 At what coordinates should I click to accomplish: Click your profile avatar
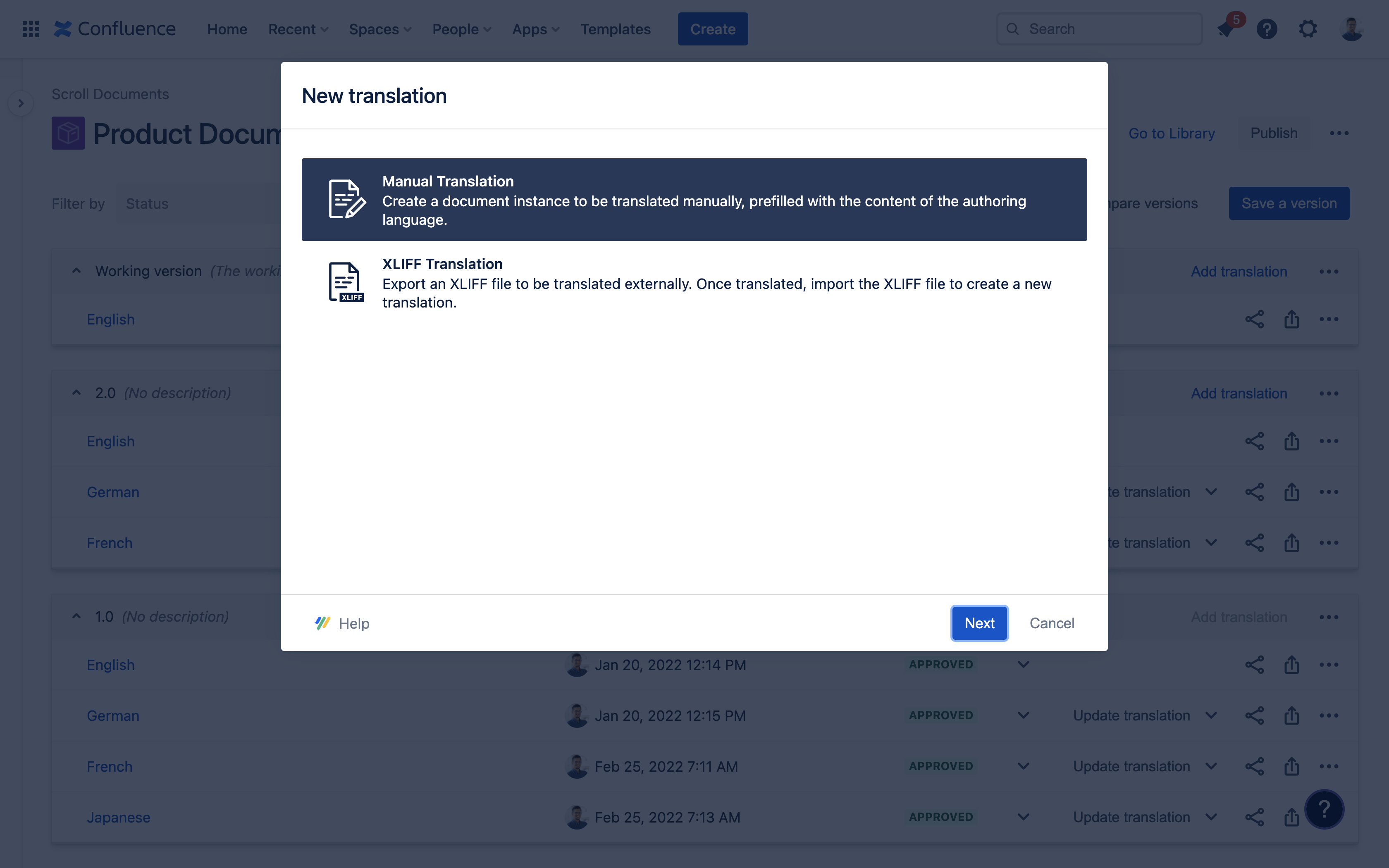[1352, 28]
